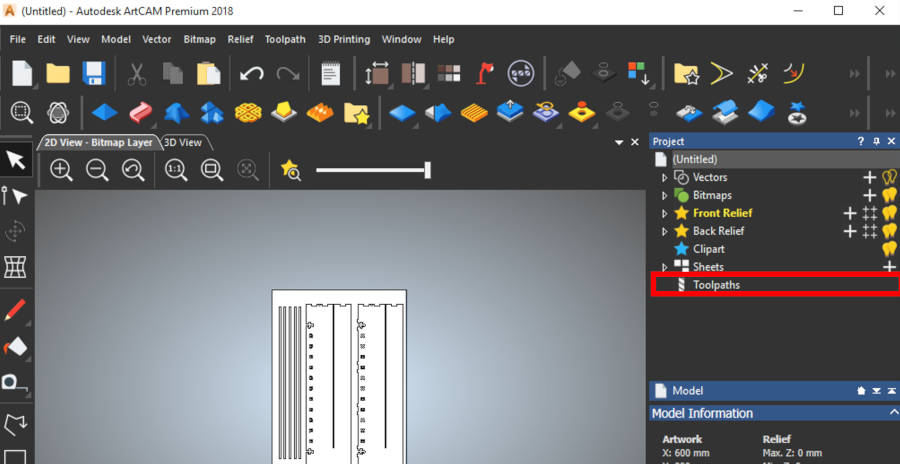
Task: Click the favorites folder star icon in top toolbar
Action: 686,74
